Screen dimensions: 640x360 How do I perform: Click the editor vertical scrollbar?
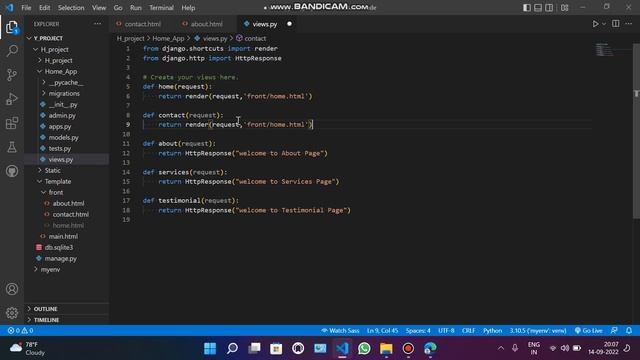[x=636, y=131]
